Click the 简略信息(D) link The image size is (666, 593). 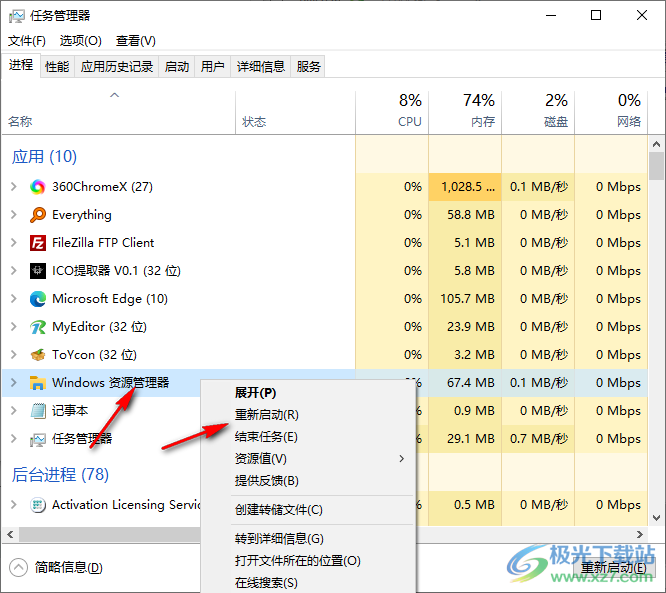pos(68,568)
